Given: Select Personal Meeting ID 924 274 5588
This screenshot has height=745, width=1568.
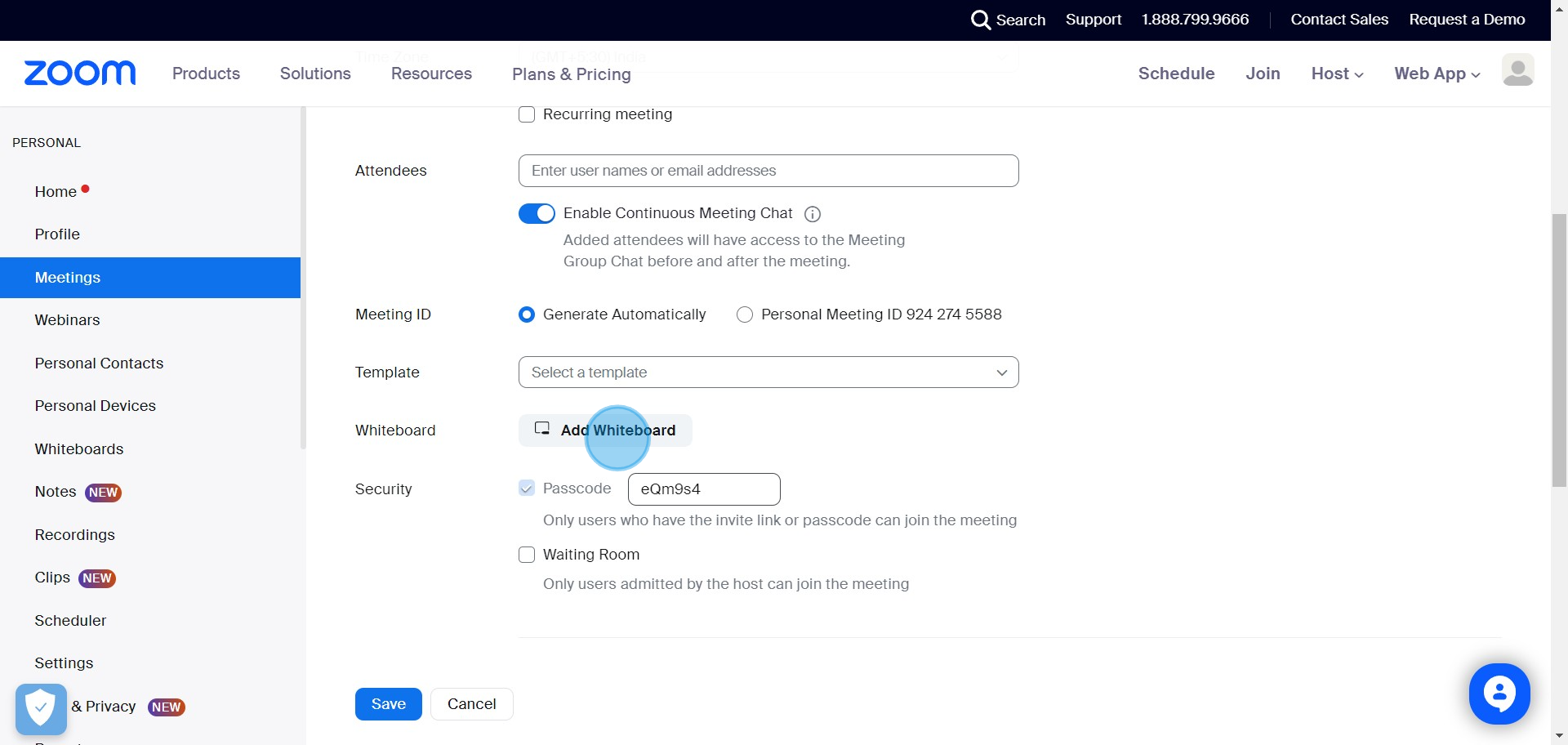Looking at the screenshot, I should click(x=745, y=315).
